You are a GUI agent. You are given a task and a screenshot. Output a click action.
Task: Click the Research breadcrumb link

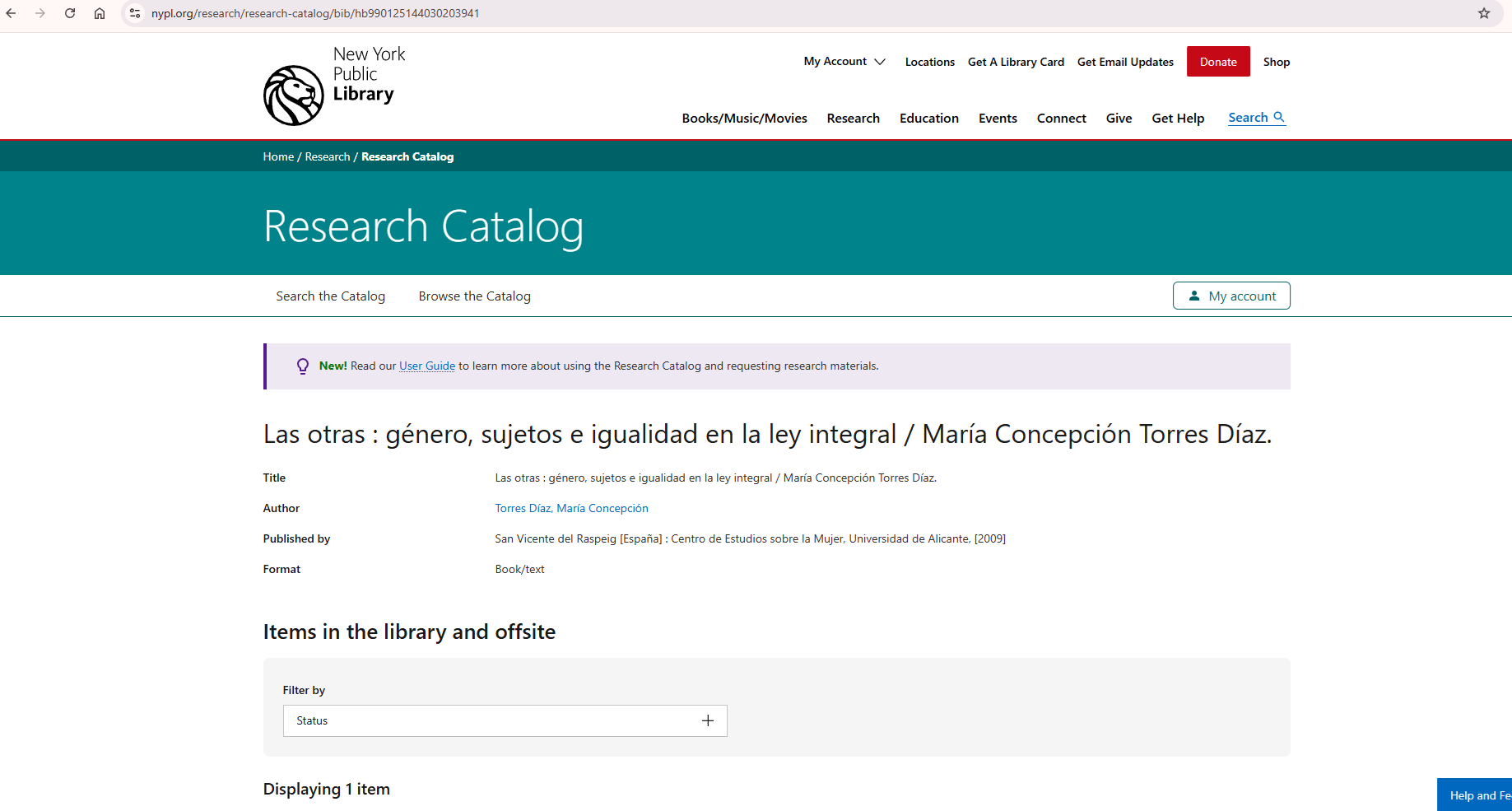(x=327, y=156)
